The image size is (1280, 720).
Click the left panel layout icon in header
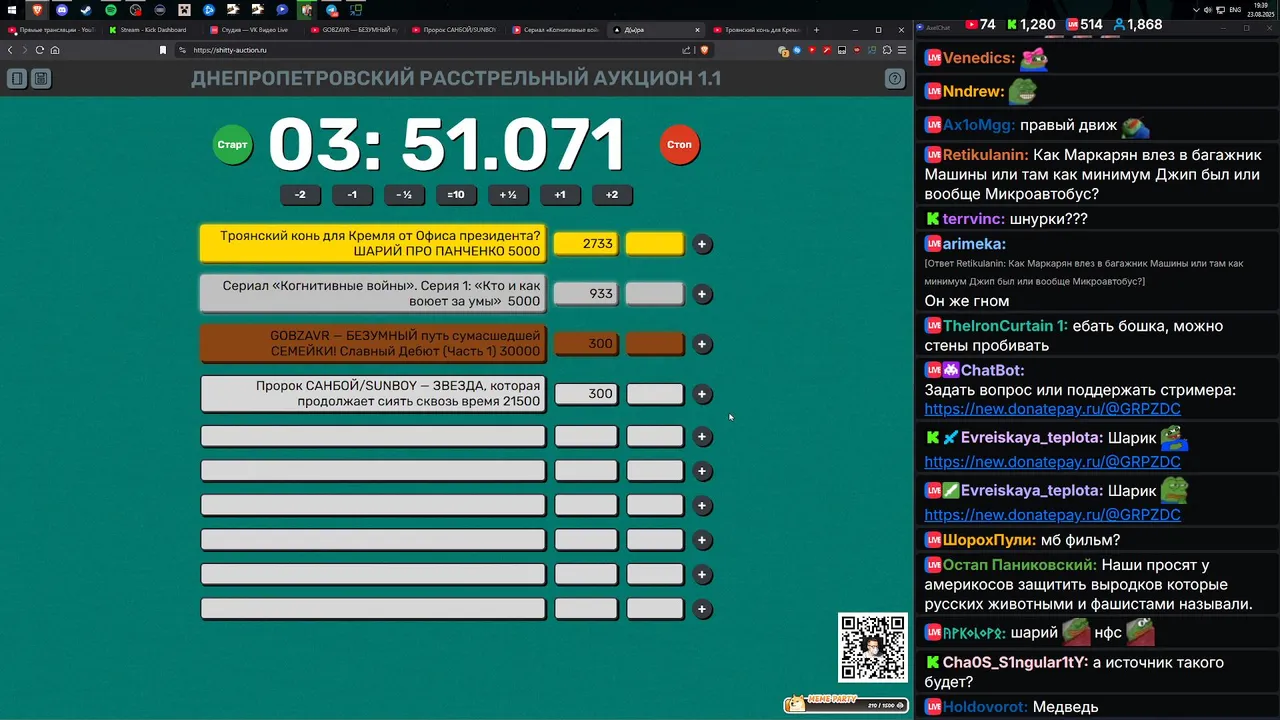tap(17, 78)
